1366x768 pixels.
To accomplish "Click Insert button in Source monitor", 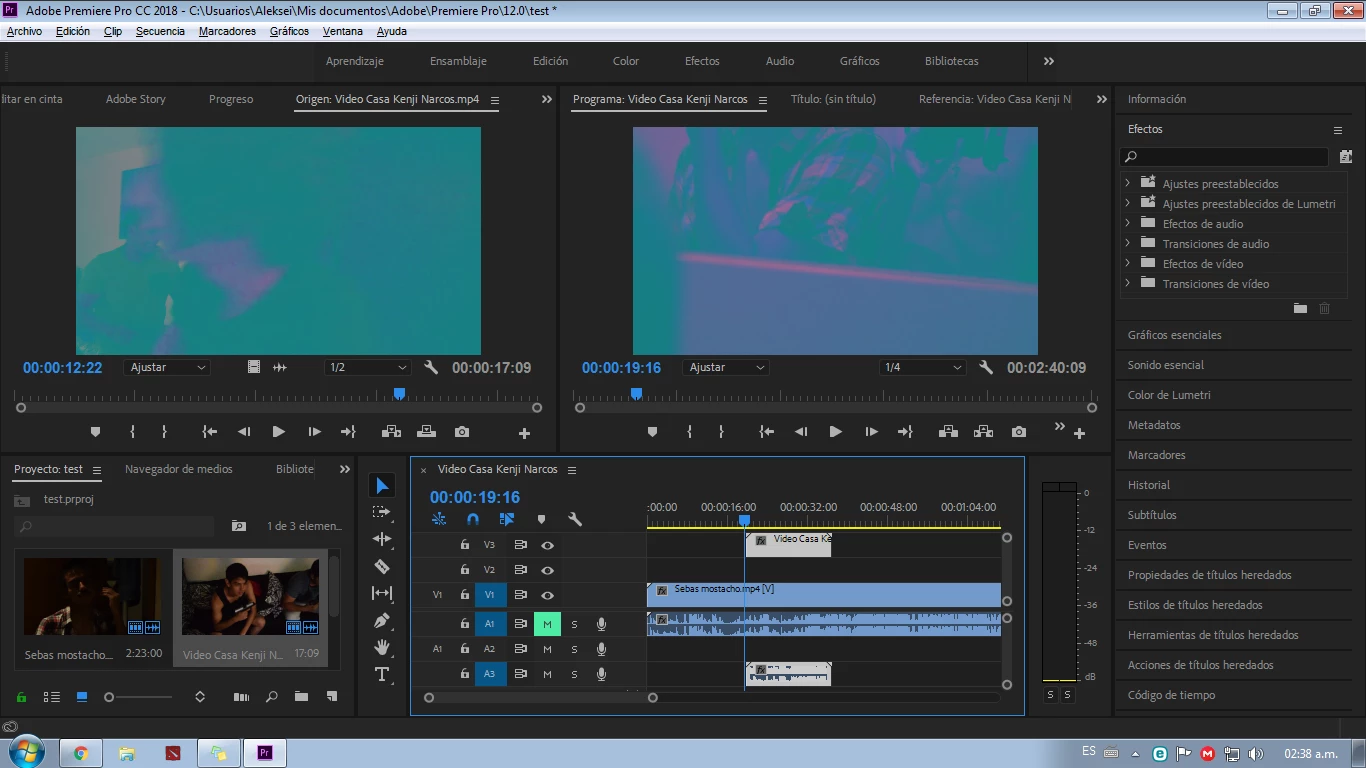I will (x=391, y=432).
